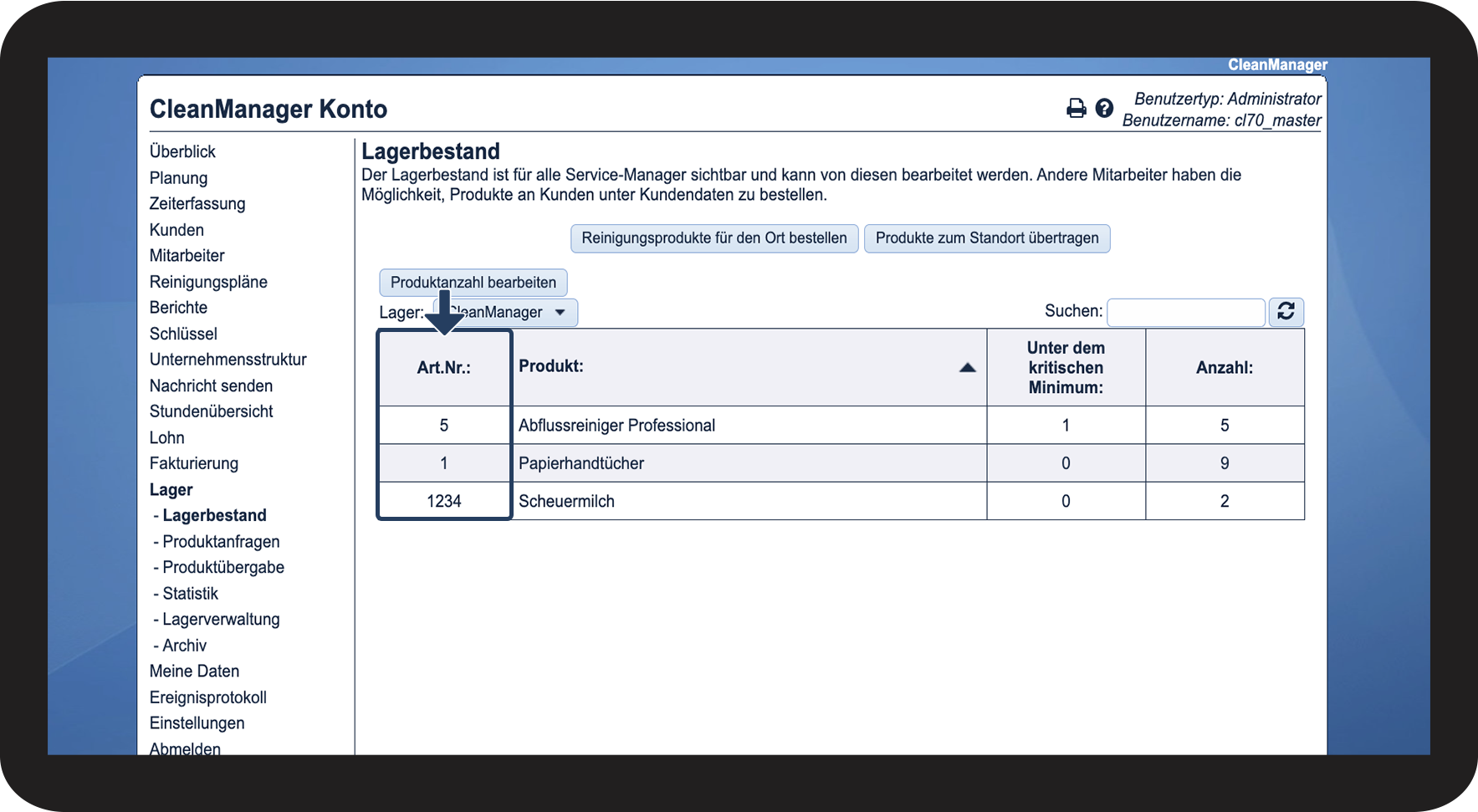
Task: Select Produktanfragen under Lager
Action: (x=221, y=542)
